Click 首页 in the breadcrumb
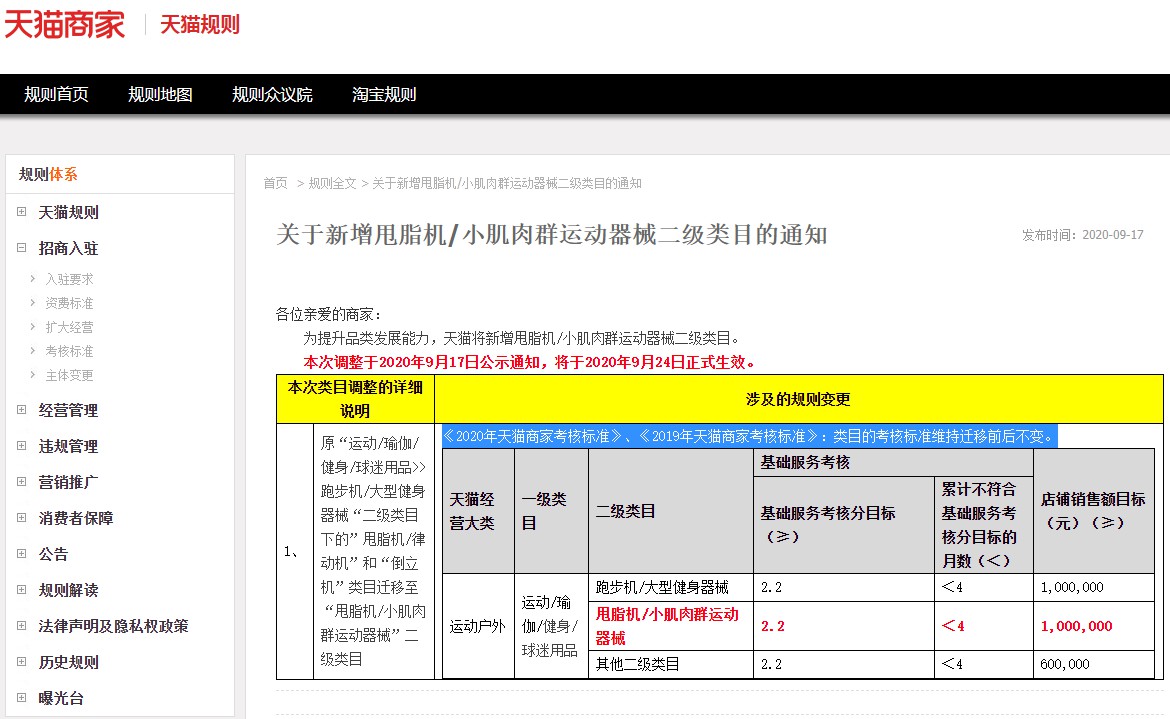The image size is (1170, 719). pos(275,183)
